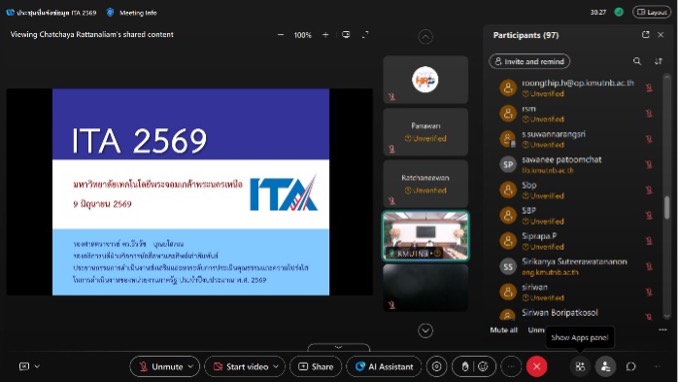
Task: Click the Share button
Action: coord(316,367)
